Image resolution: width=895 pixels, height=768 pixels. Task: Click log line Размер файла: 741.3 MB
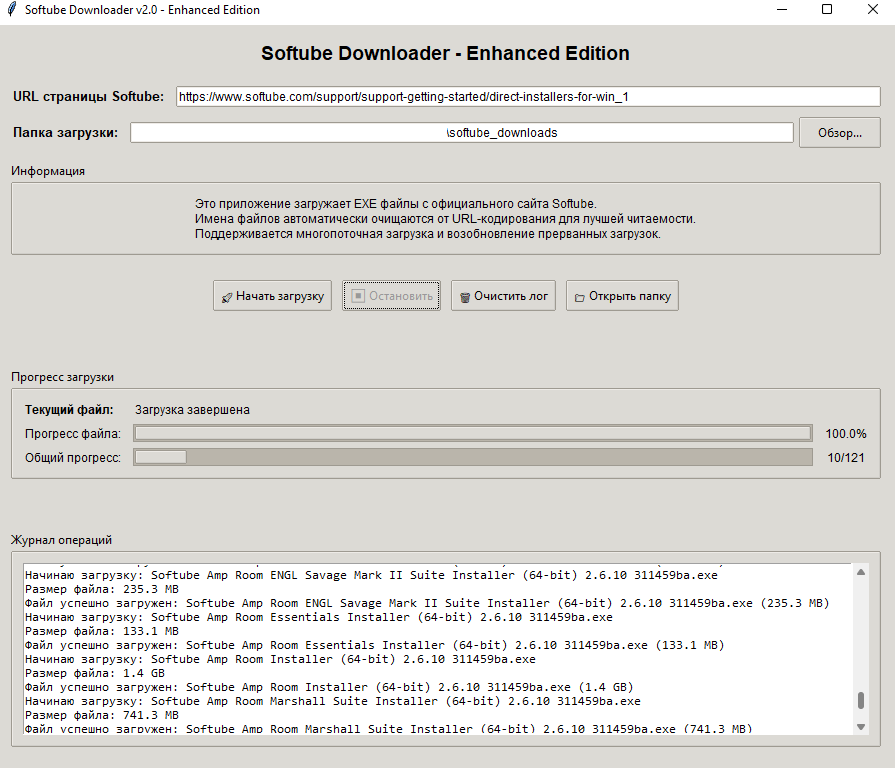[102, 716]
